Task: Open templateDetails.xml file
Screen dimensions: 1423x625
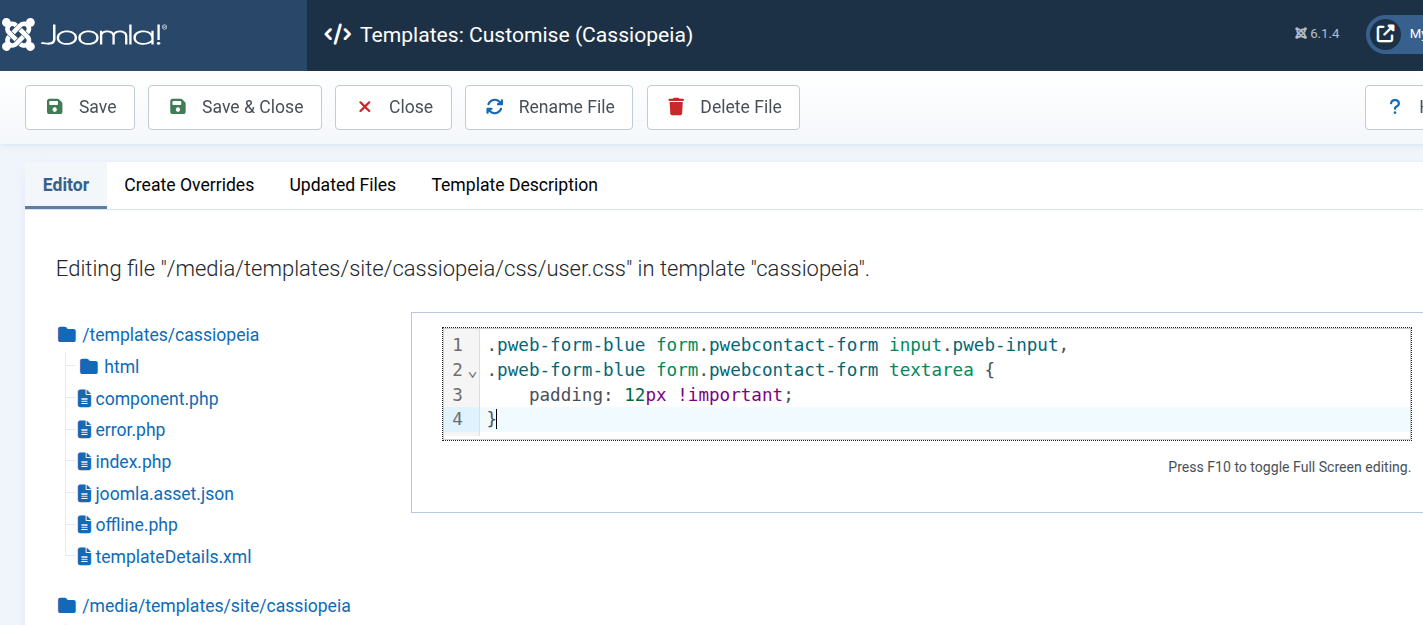Action: coord(174,557)
